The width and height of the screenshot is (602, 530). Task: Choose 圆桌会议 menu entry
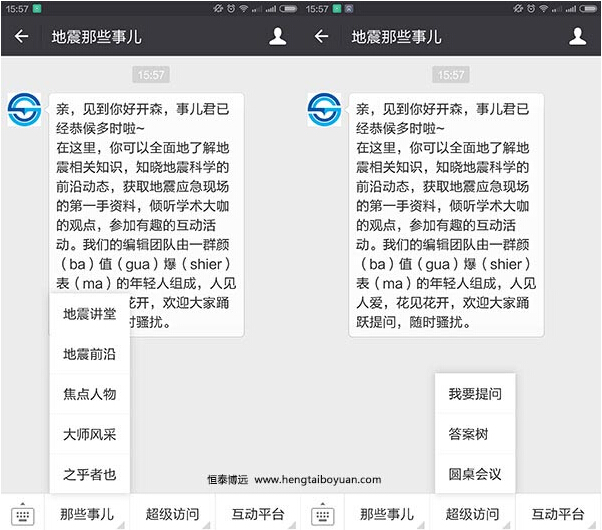[x=475, y=474]
